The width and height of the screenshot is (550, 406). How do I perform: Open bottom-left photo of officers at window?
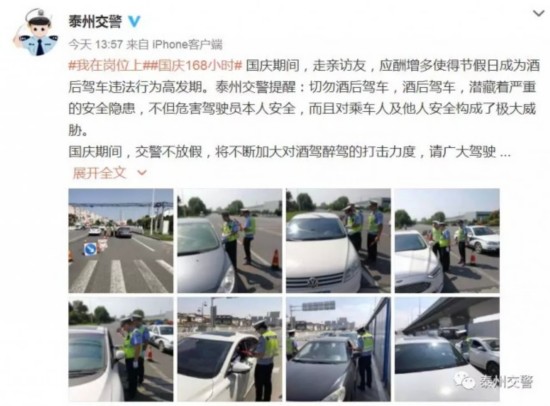pyautogui.click(x=121, y=349)
